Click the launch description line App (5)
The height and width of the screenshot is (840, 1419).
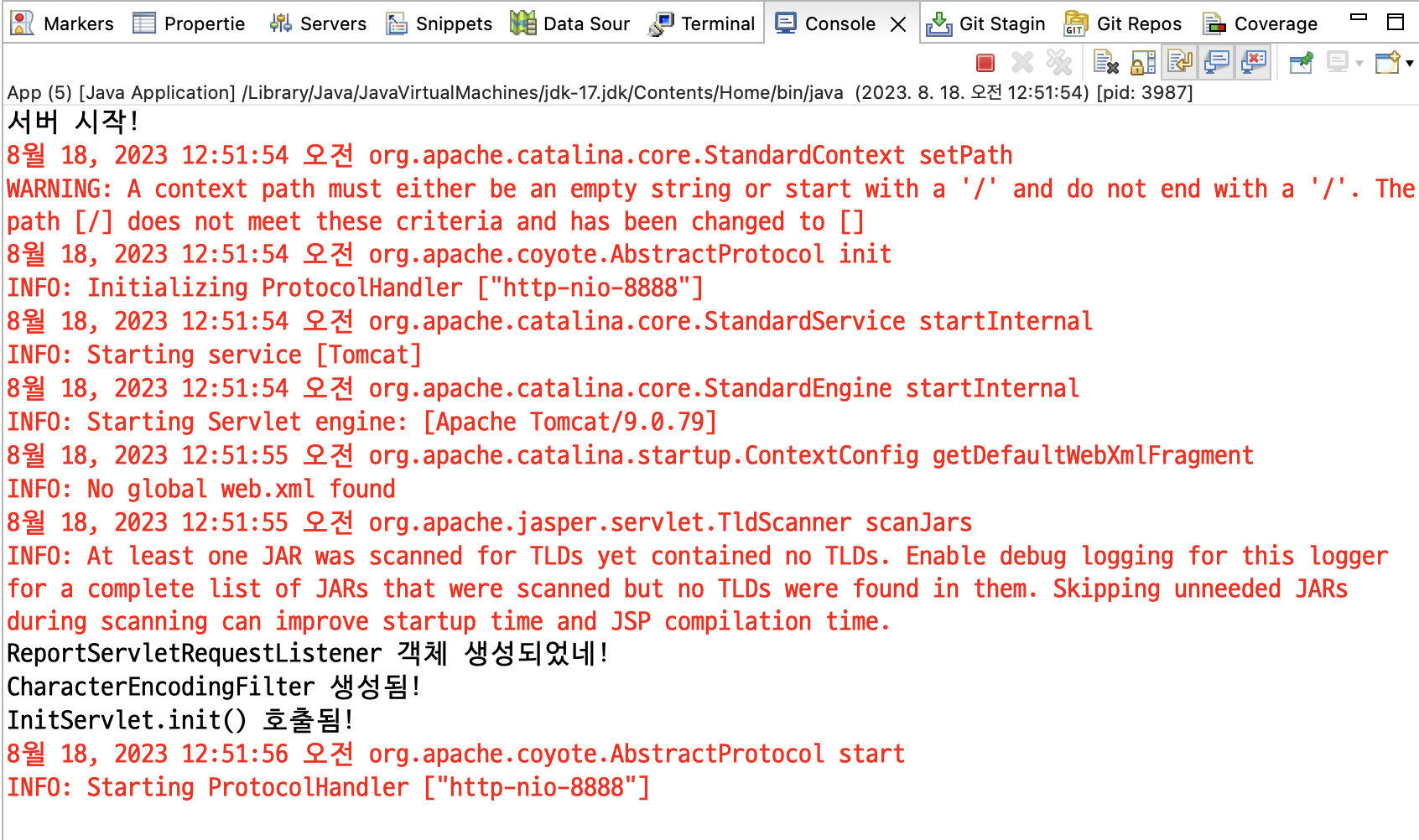click(x=600, y=92)
